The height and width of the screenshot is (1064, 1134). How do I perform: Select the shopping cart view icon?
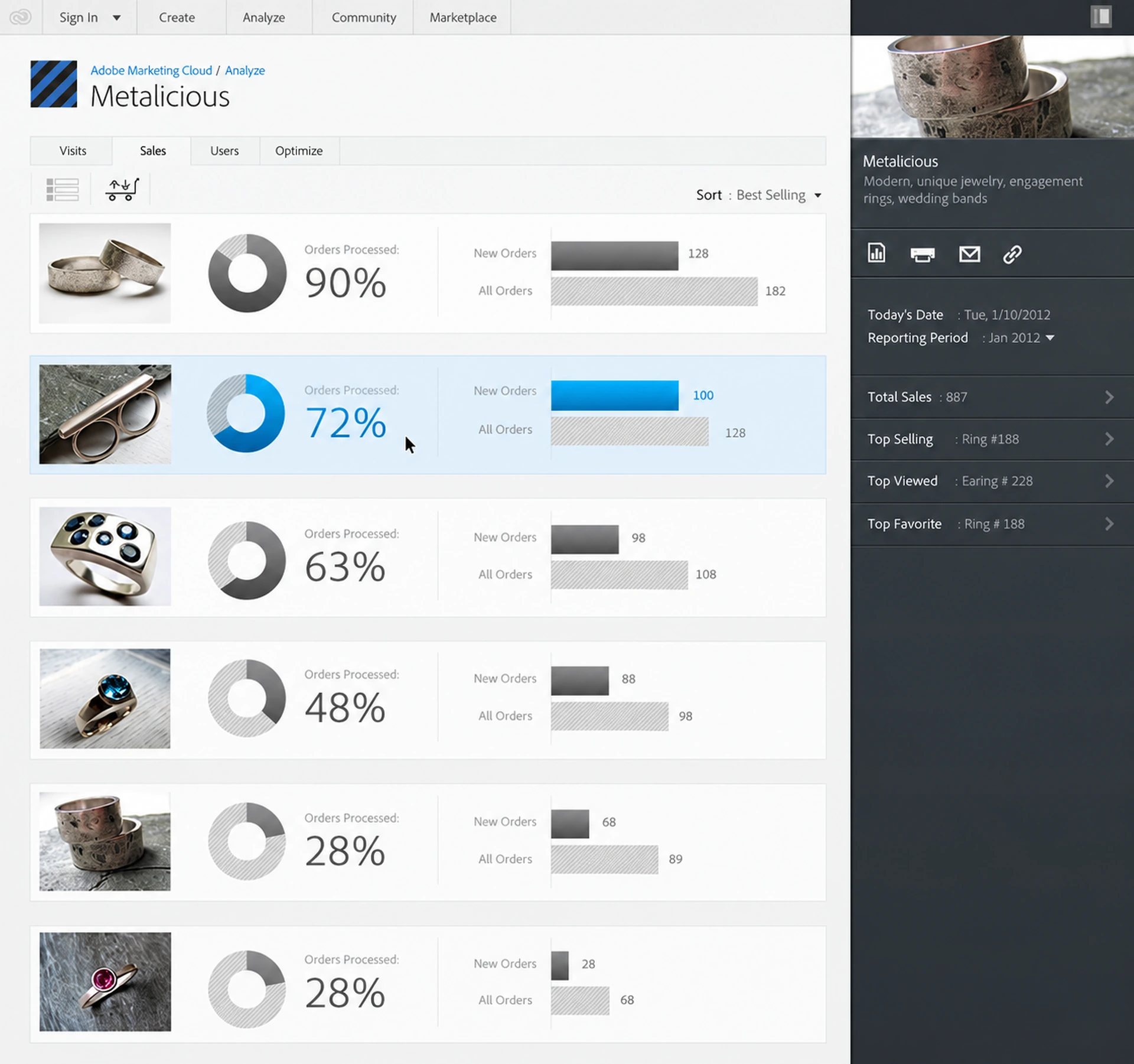click(x=122, y=190)
